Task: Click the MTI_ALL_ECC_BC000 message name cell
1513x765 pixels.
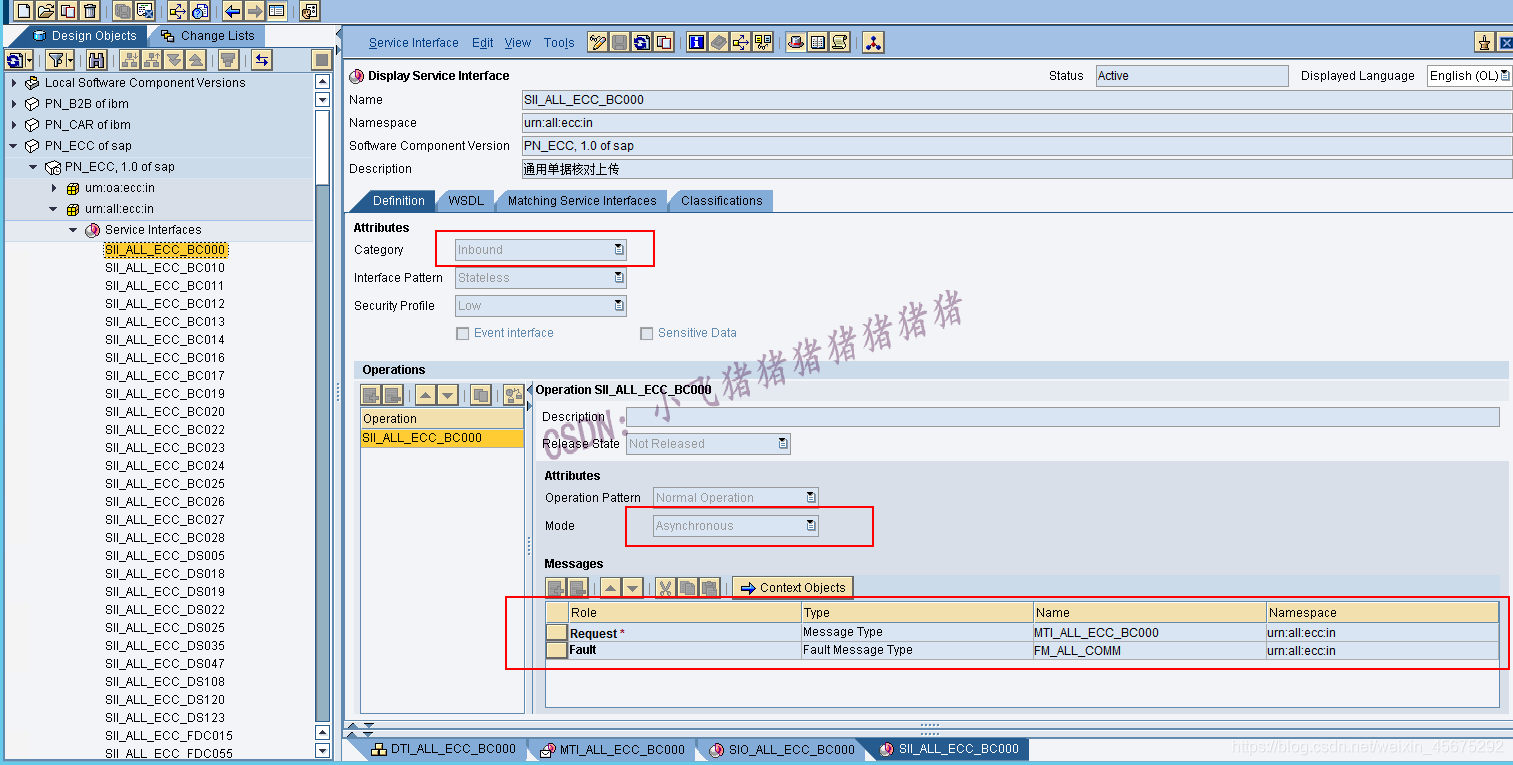Action: (1149, 633)
